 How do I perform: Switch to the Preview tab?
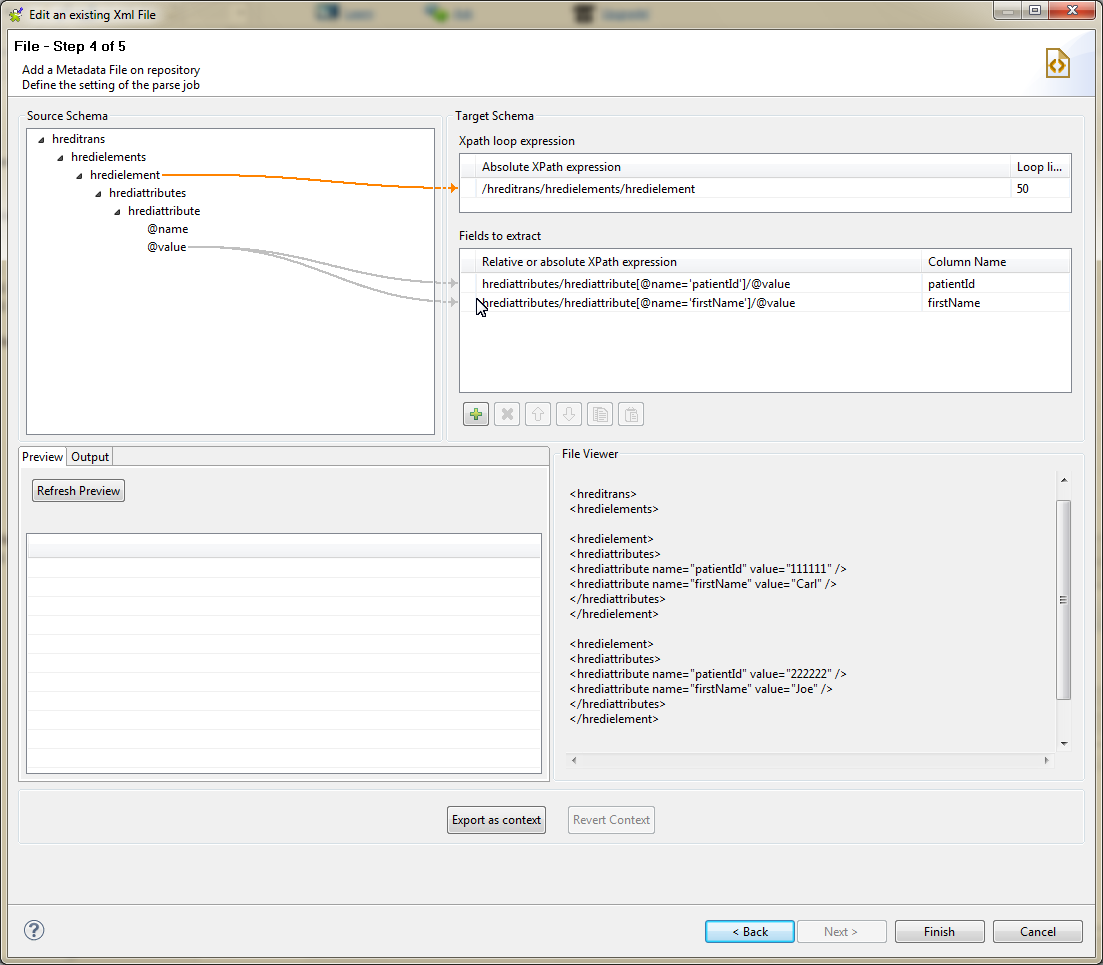pos(42,456)
